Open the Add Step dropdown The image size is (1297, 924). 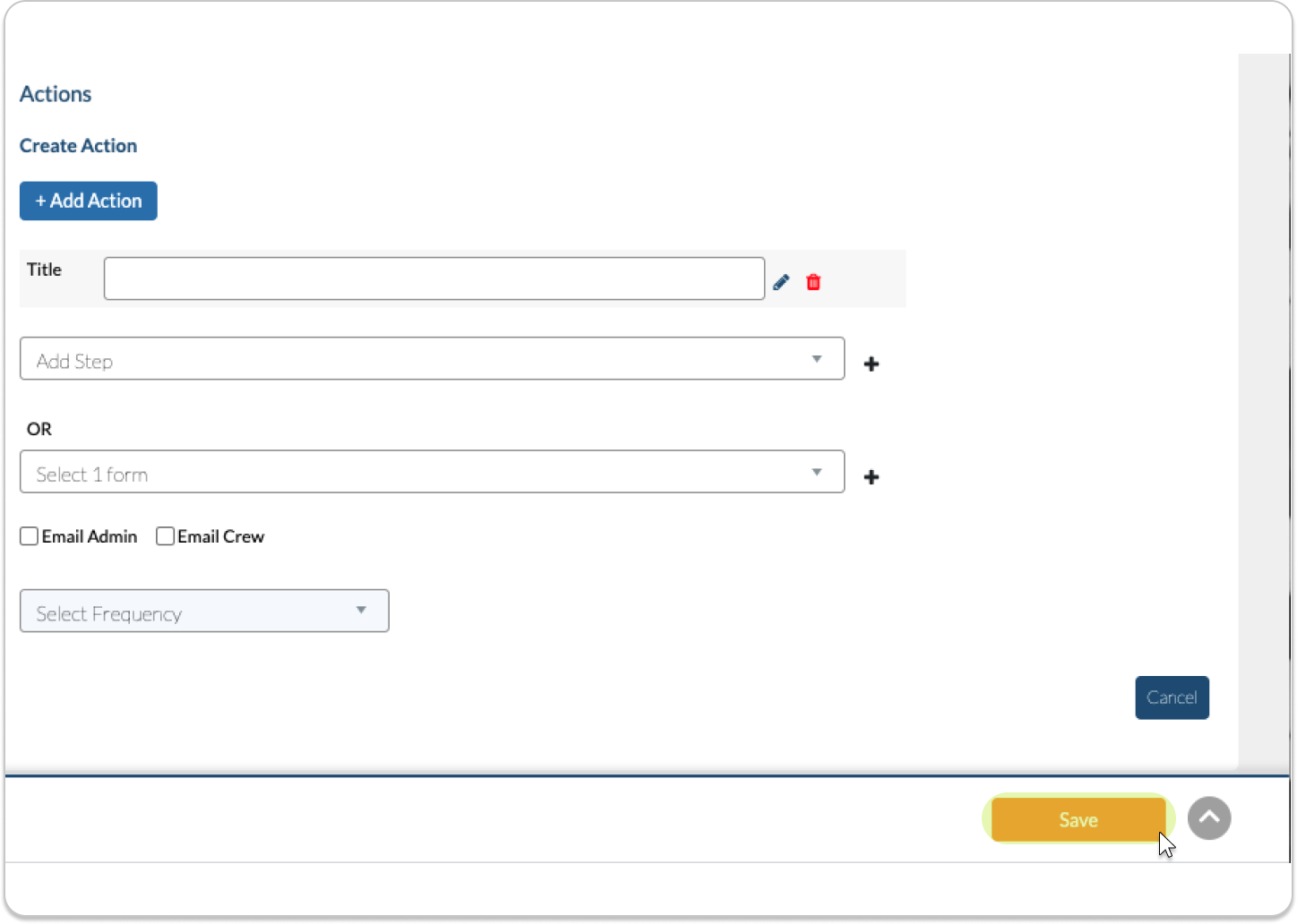point(421,359)
